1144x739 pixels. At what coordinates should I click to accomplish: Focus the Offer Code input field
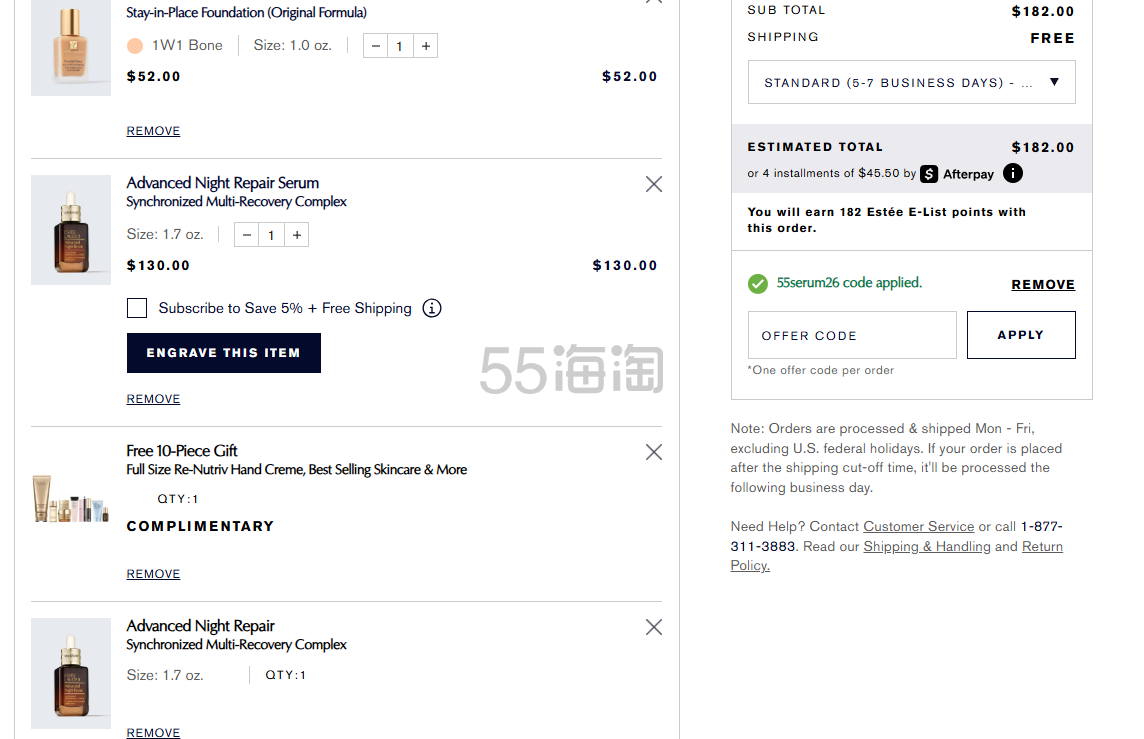852,335
